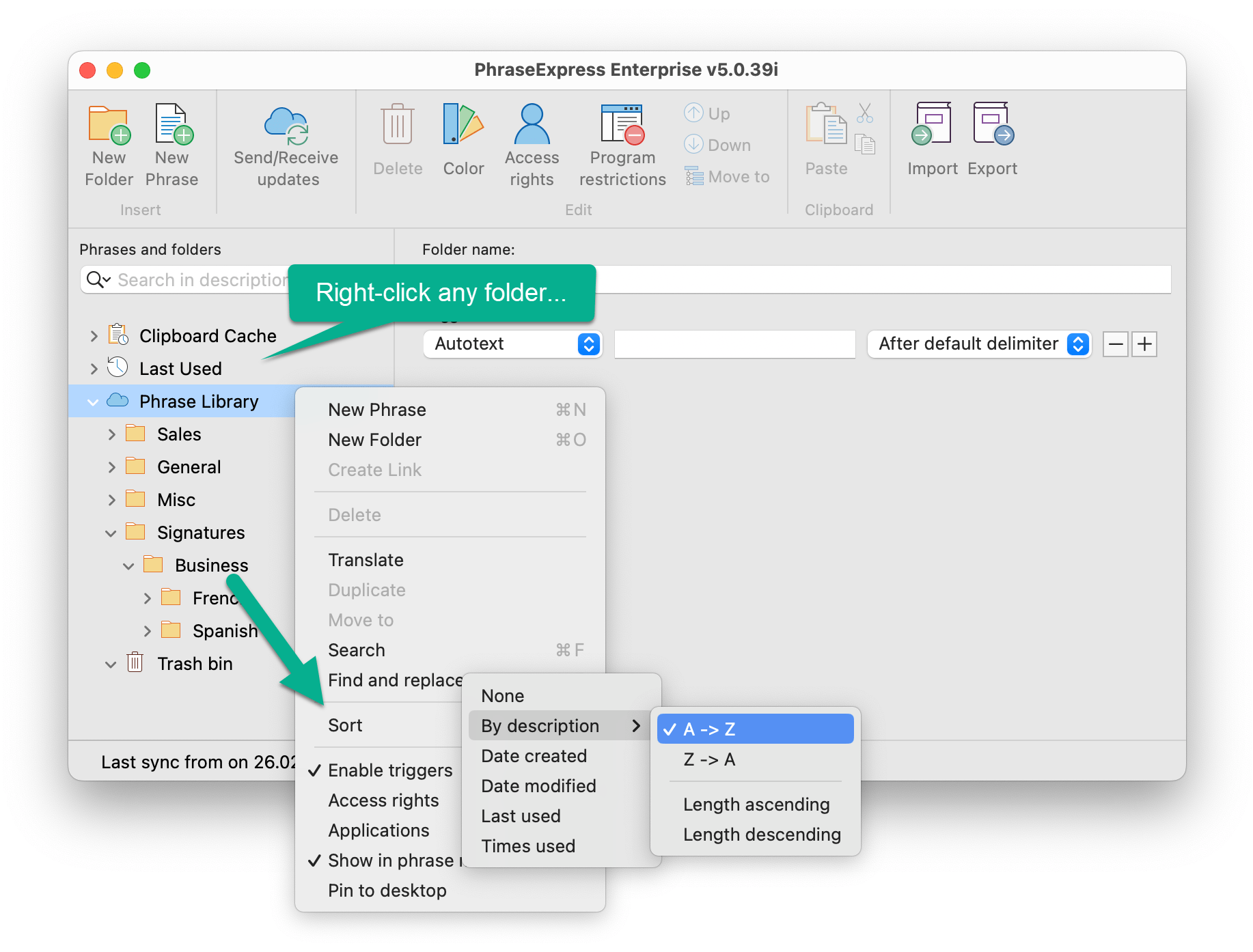The image size is (1253, 952).
Task: Click the Move to toolbar icon
Action: tap(694, 176)
